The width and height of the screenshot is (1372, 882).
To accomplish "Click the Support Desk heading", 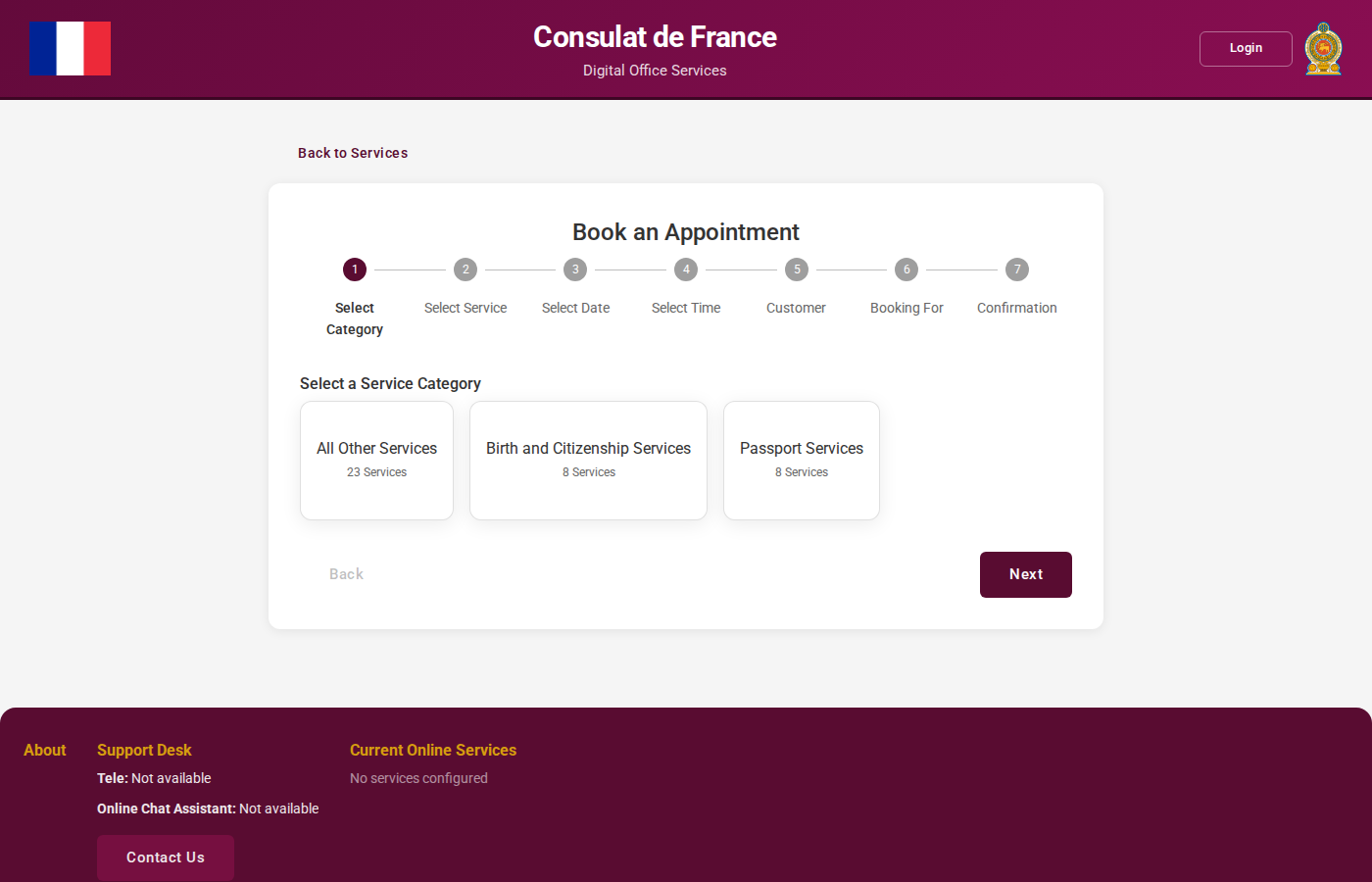I will 144,750.
